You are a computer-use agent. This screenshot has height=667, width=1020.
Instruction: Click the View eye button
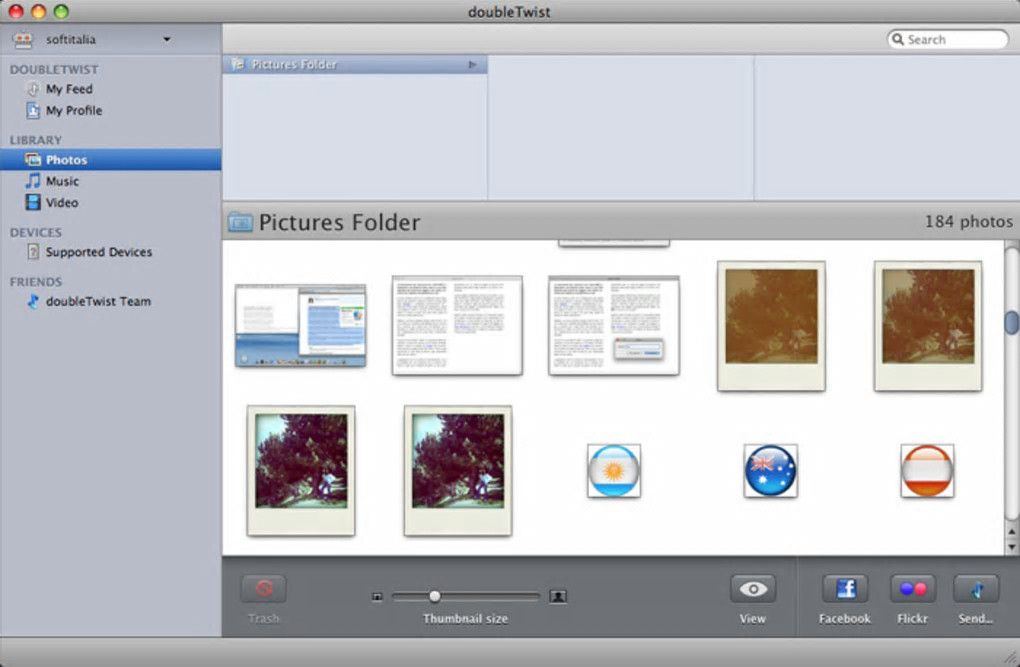point(753,589)
